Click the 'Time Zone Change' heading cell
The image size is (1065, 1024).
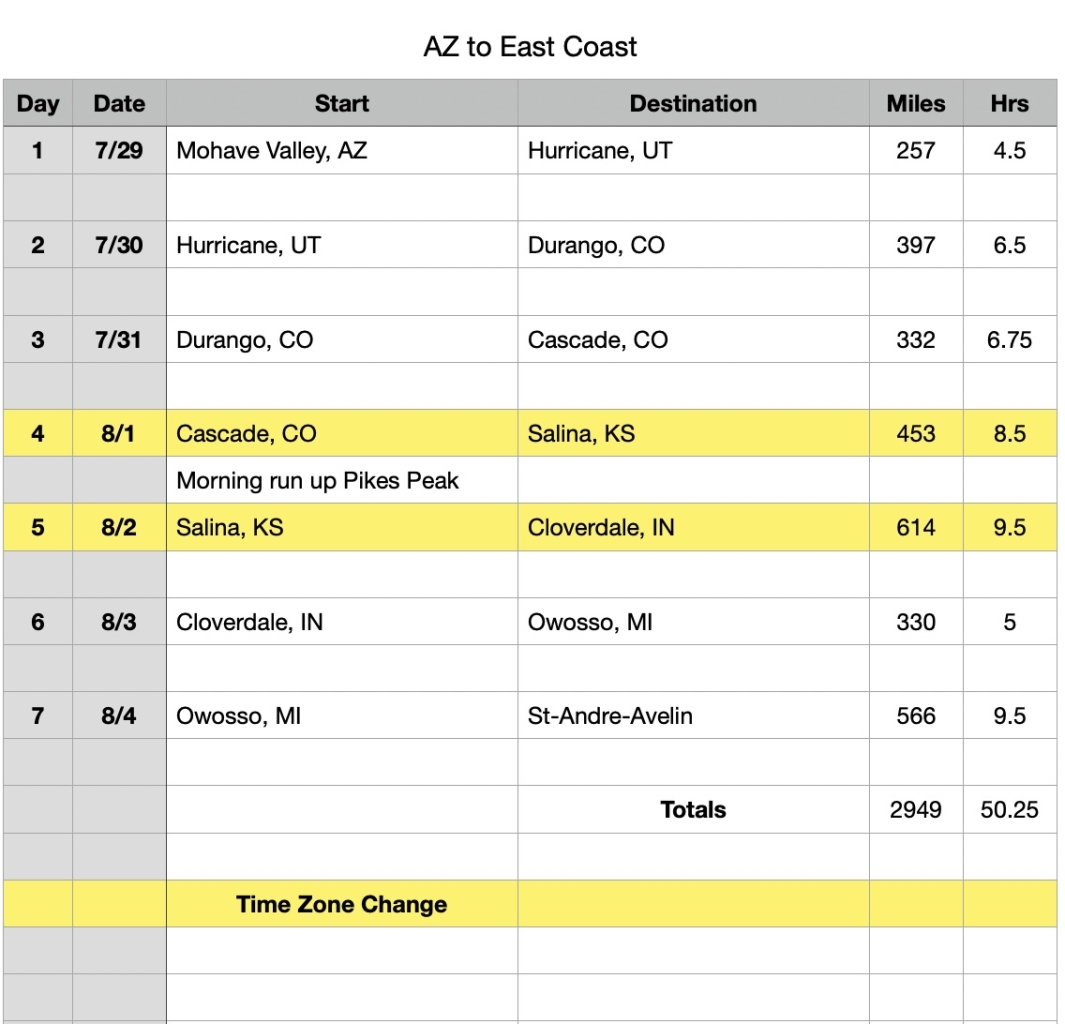coord(341,905)
